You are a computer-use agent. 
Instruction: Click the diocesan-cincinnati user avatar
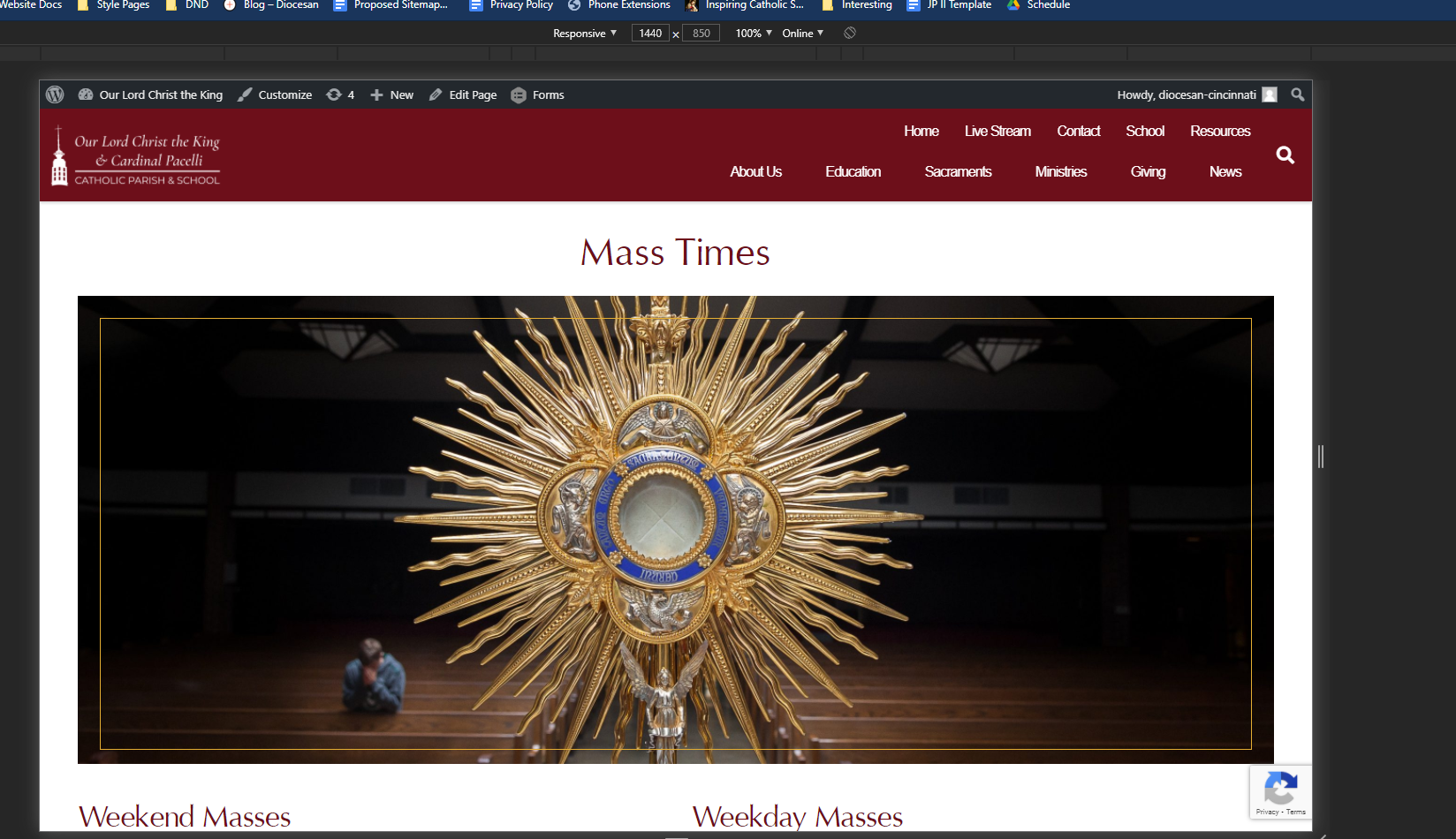1270,94
